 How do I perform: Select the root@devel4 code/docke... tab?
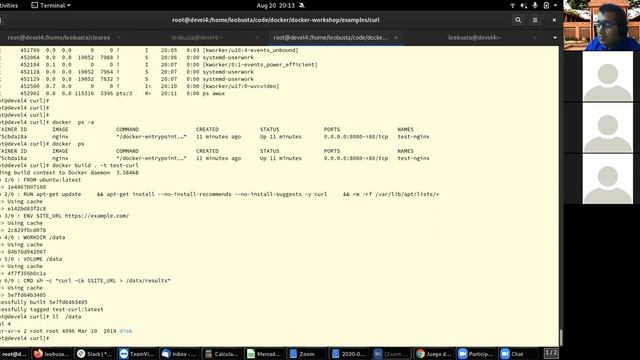pos(331,38)
